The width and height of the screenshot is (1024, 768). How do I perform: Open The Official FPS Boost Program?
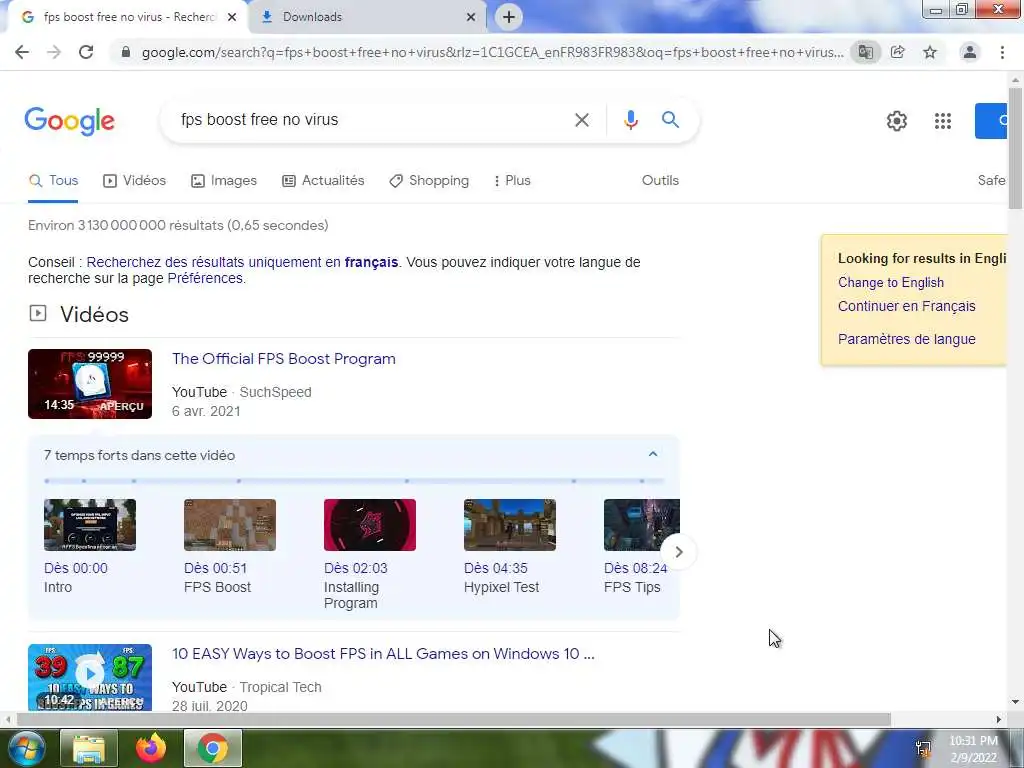[284, 359]
